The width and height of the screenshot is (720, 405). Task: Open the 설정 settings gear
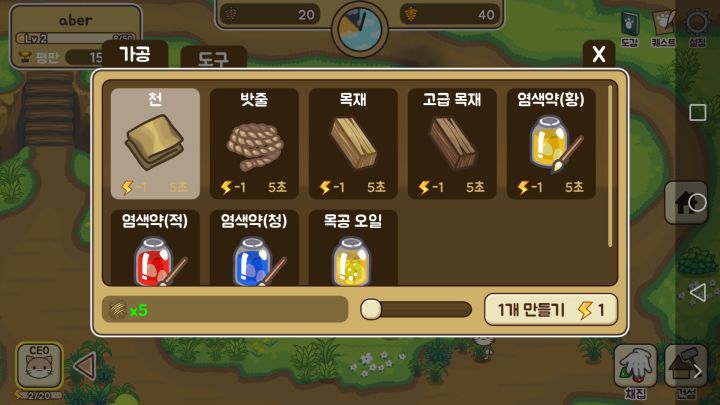(697, 28)
